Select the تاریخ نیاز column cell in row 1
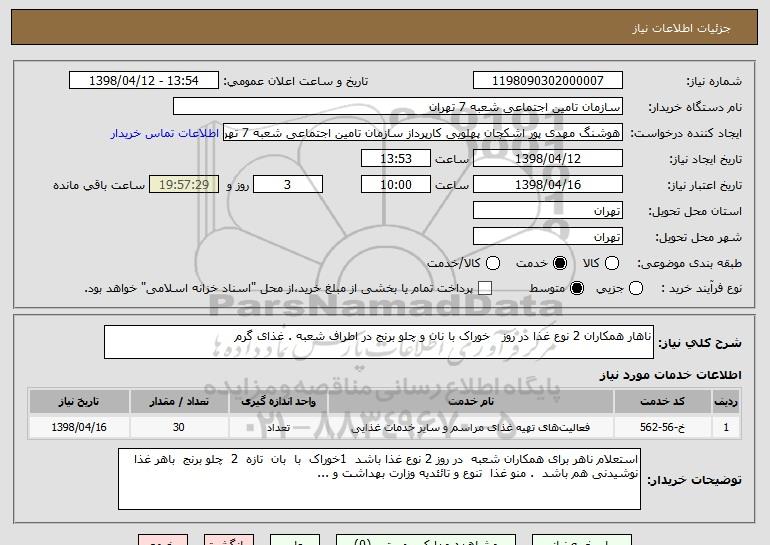This screenshot has width=770, height=545. point(79,427)
